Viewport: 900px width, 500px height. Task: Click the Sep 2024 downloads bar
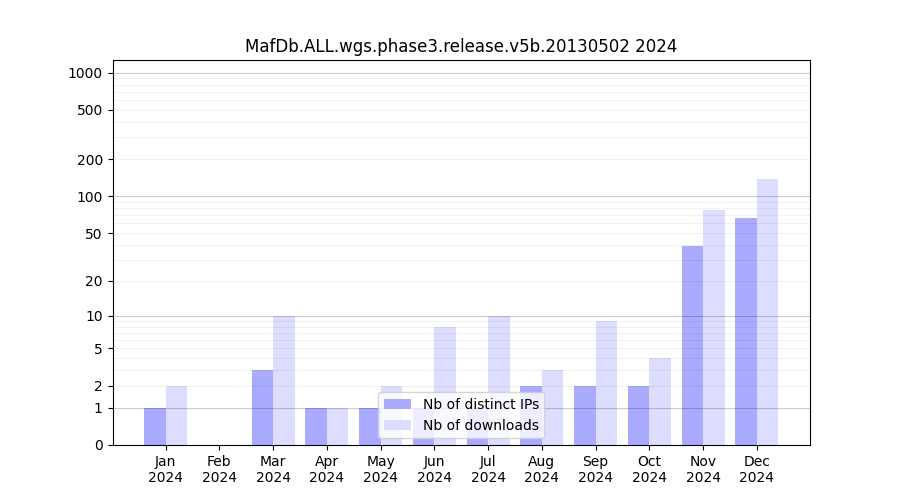pos(606,383)
